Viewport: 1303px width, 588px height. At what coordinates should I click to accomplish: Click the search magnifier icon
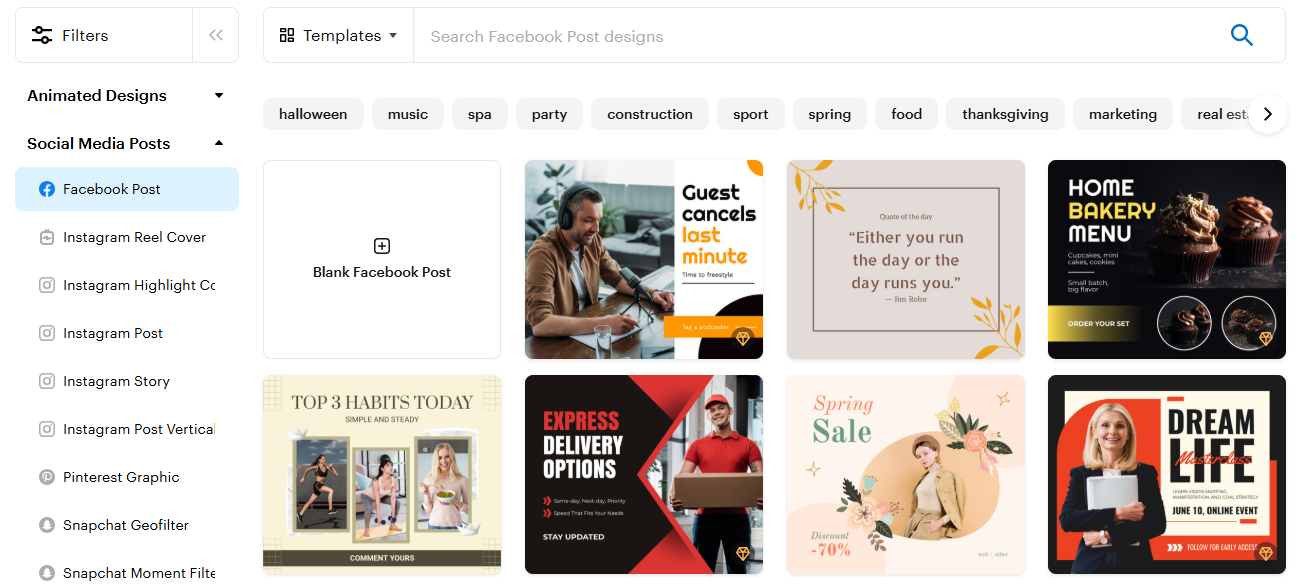click(x=1241, y=36)
